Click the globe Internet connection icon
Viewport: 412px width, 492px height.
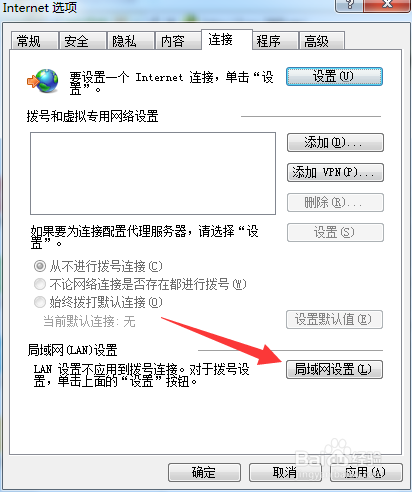[43, 81]
